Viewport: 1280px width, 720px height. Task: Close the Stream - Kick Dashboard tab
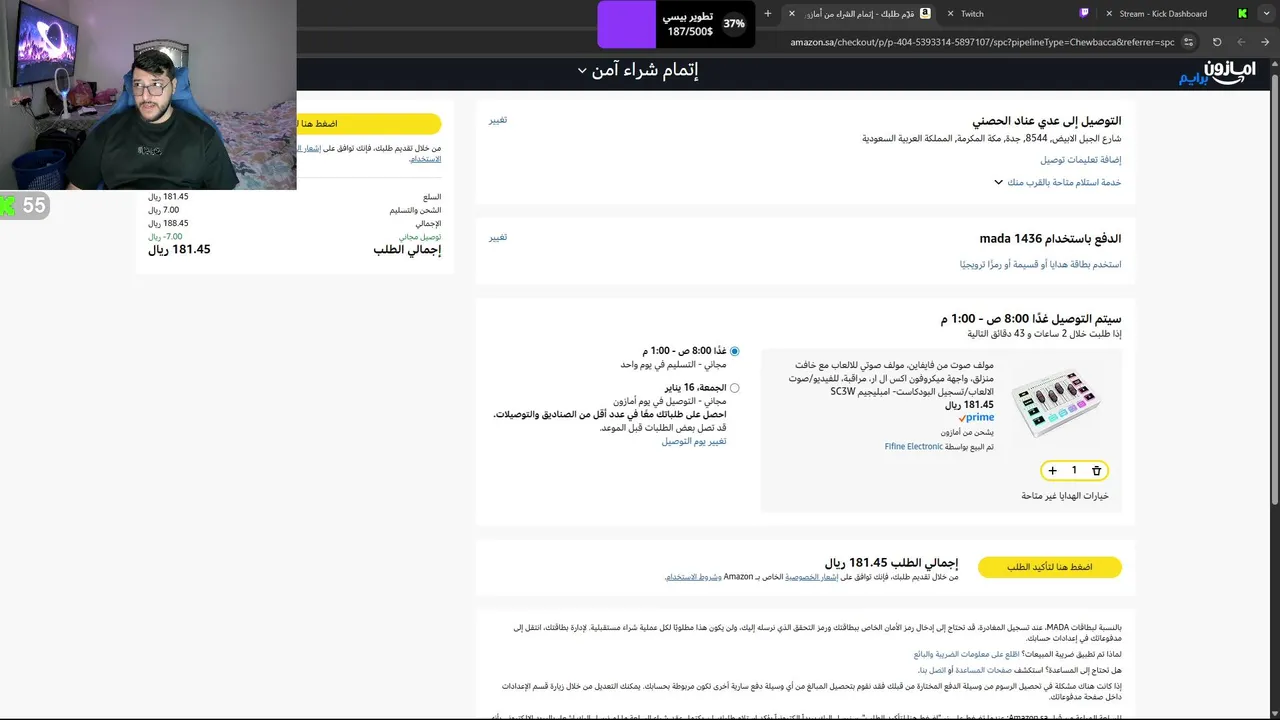click(1109, 14)
